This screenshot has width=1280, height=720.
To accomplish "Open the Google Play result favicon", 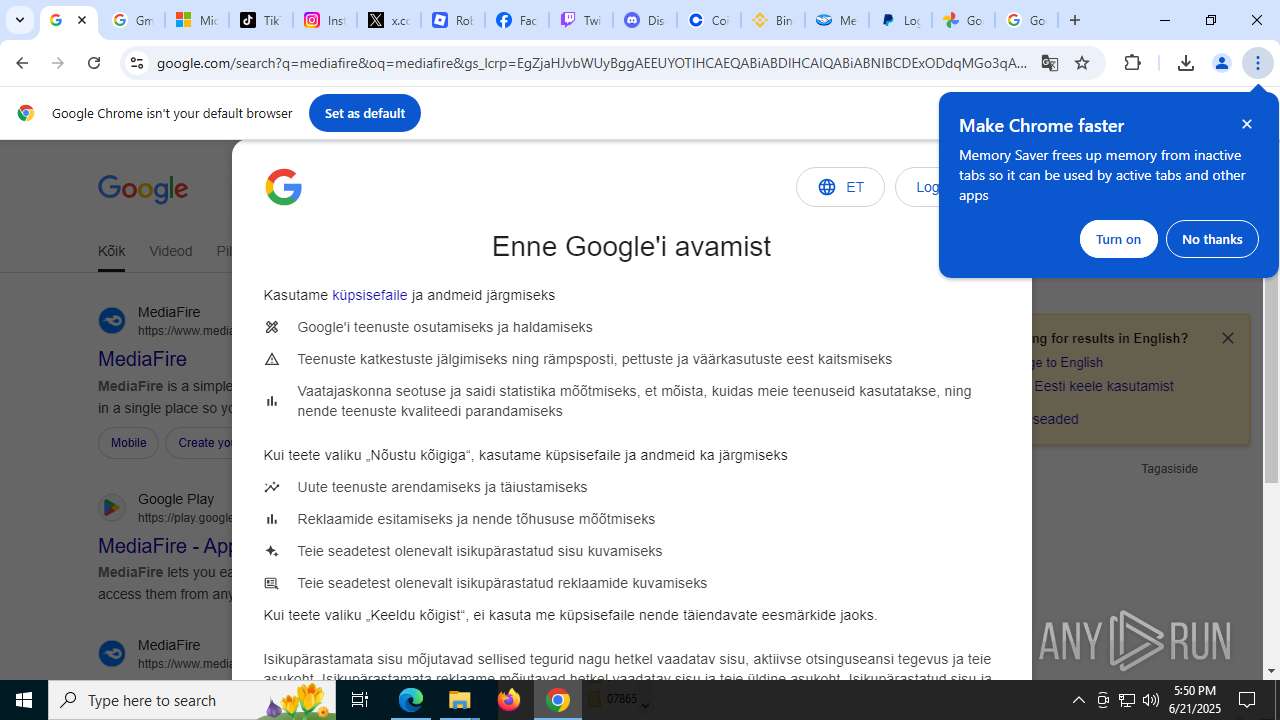I will click(x=112, y=507).
